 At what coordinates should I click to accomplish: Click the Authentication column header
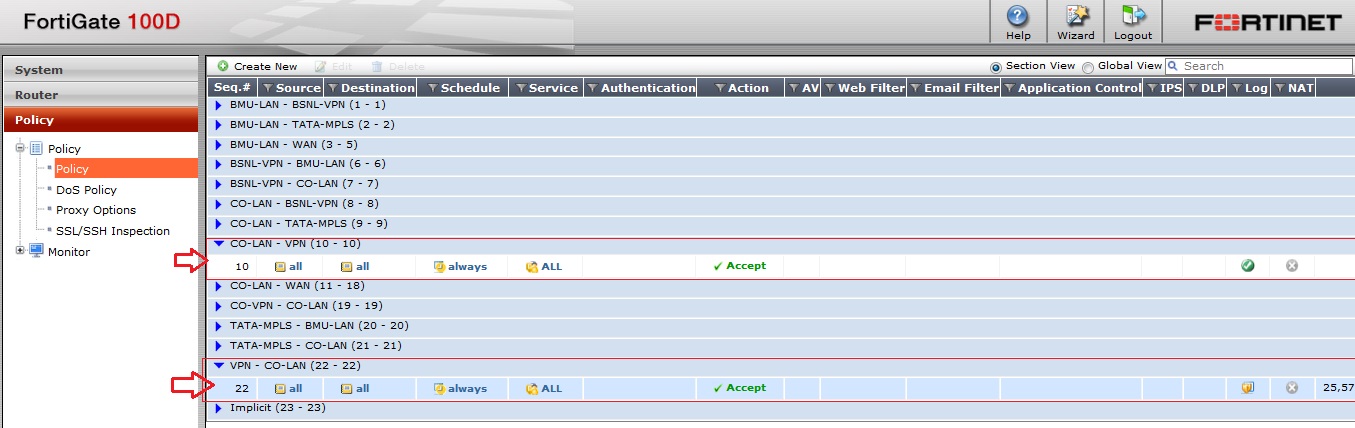point(640,88)
